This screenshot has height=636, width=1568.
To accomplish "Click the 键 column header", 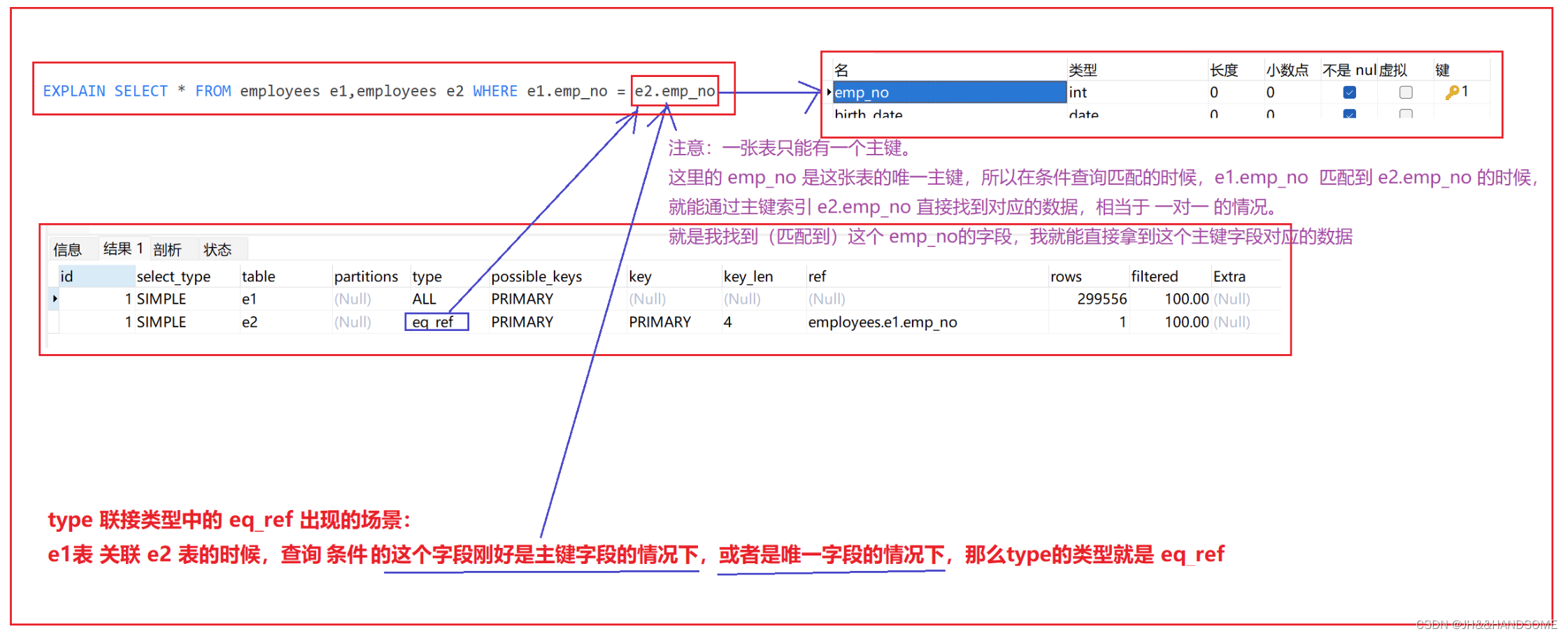I will pos(1442,70).
